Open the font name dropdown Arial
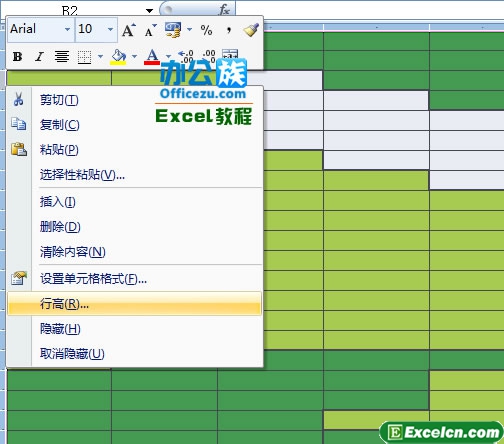Image resolution: width=504 pixels, height=444 pixels. [67, 29]
